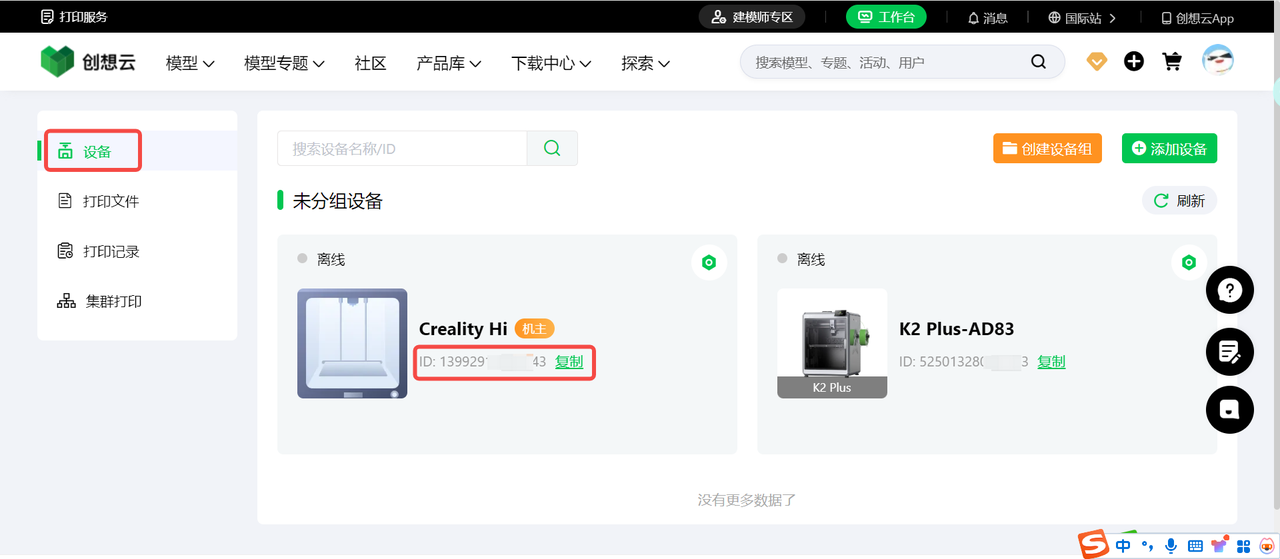The height and width of the screenshot is (559, 1280).
Task: Click the 创想云 logo
Action: [x=88, y=62]
